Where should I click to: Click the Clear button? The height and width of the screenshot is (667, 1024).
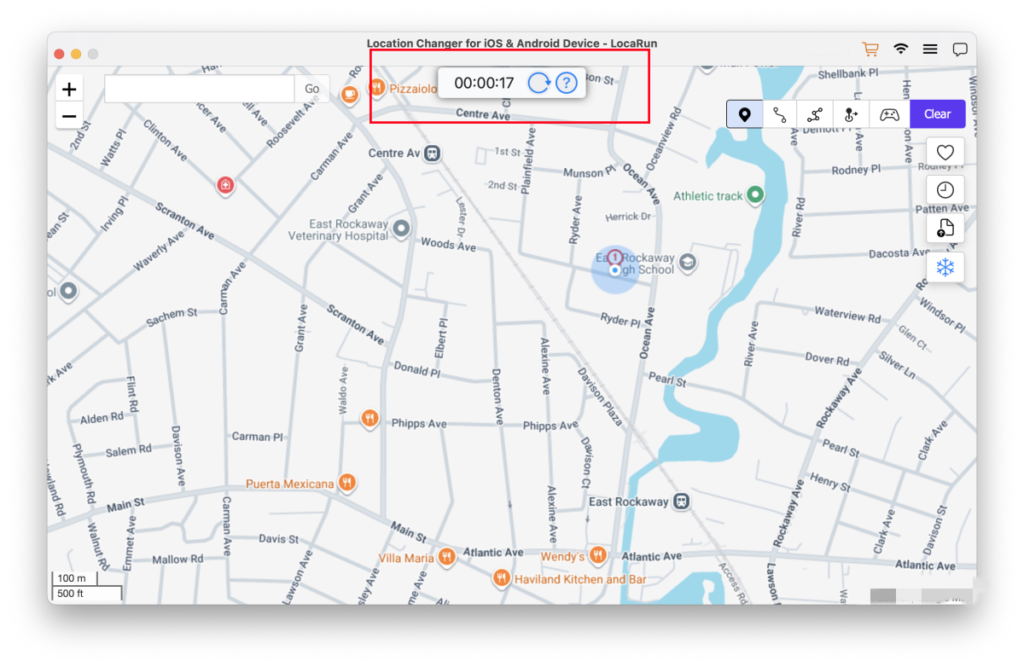[x=937, y=114]
